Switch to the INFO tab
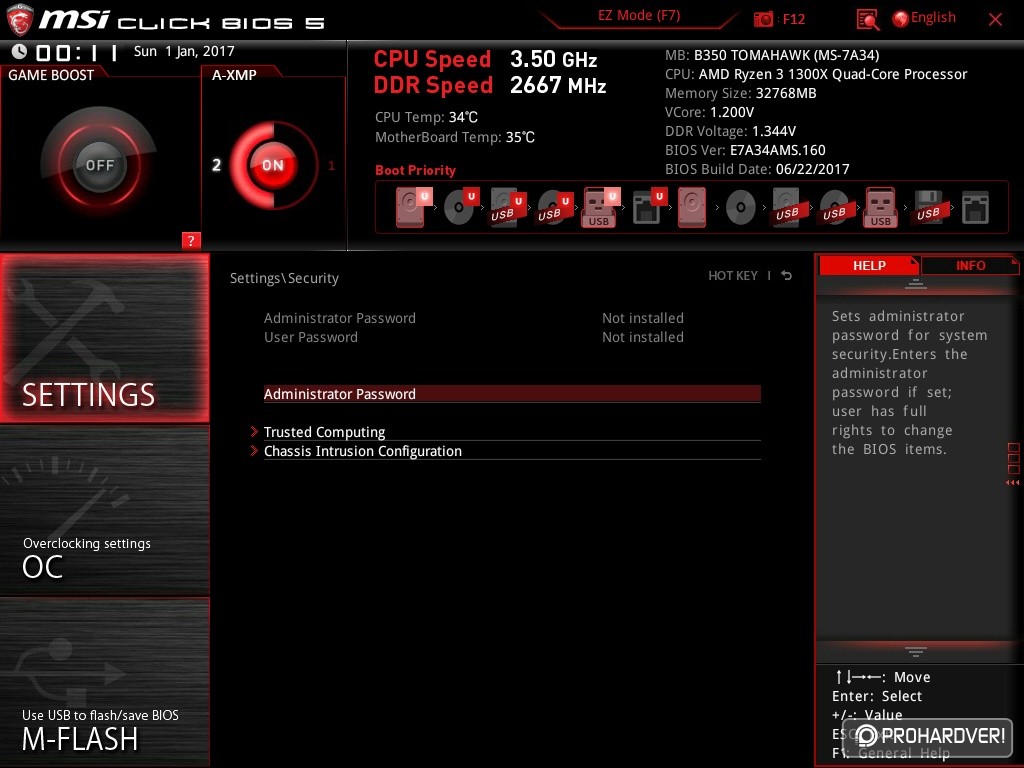 pos(970,265)
